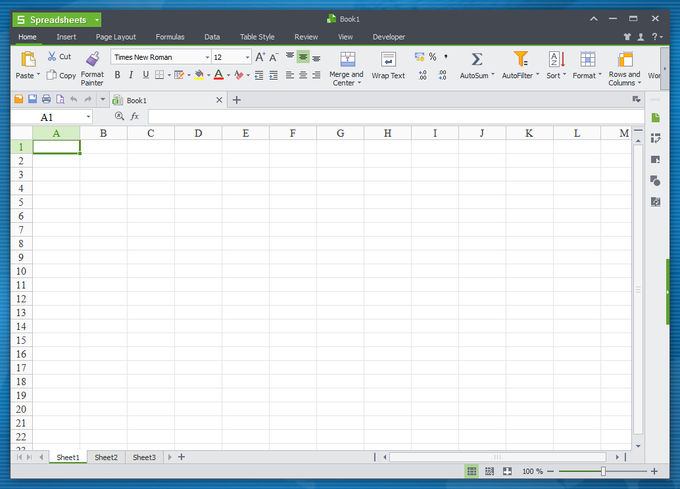Expand the borders dropdown arrow

169,75
